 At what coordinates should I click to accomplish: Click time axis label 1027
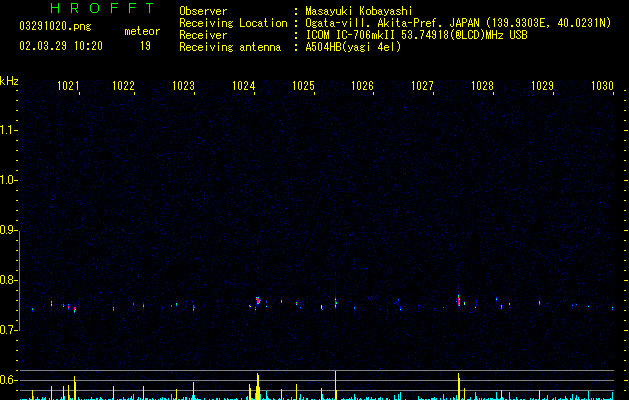422,86
